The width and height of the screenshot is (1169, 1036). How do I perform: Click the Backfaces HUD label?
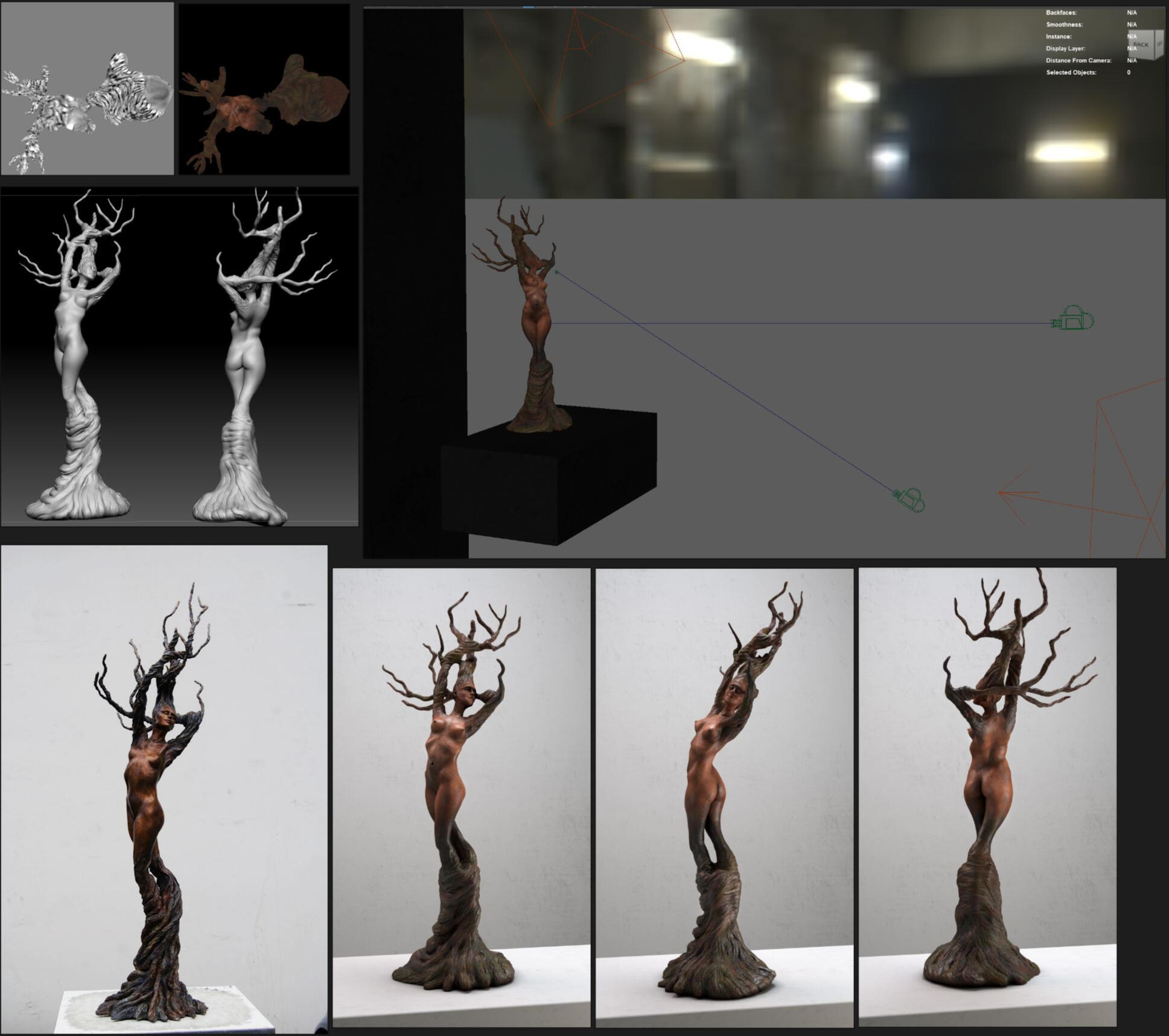[1061, 13]
